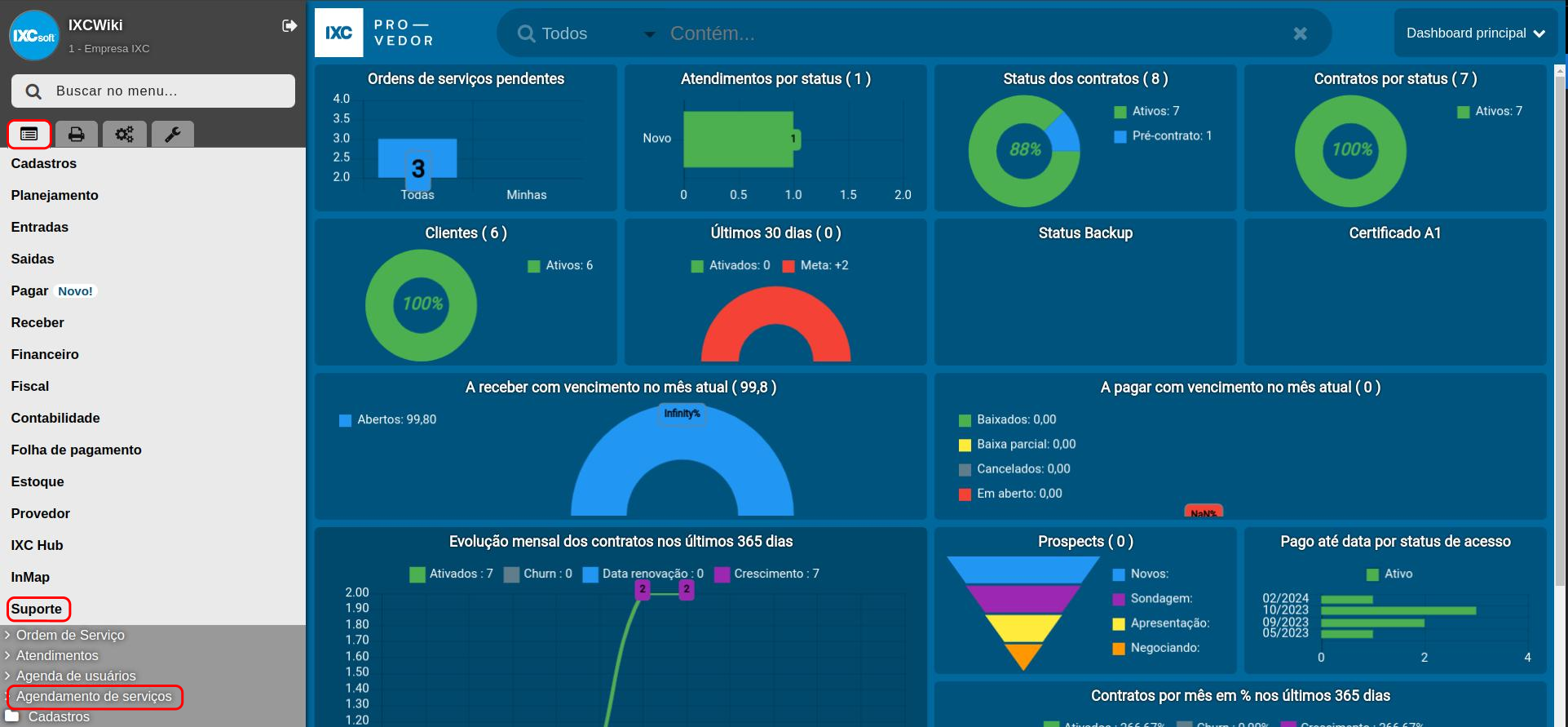1568x727 pixels.
Task: Open the printer tab icon
Action: 77,134
